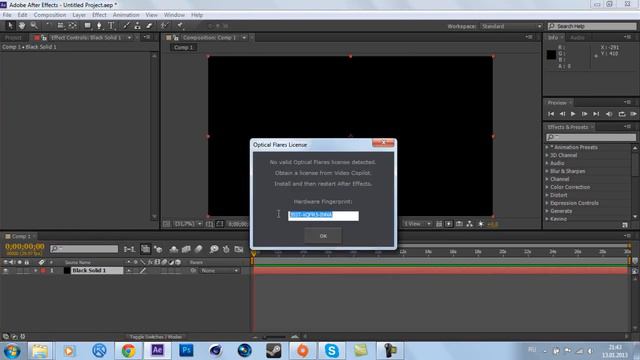640x360 pixels.
Task: Select the Unified Camera tool
Action: 60,26
